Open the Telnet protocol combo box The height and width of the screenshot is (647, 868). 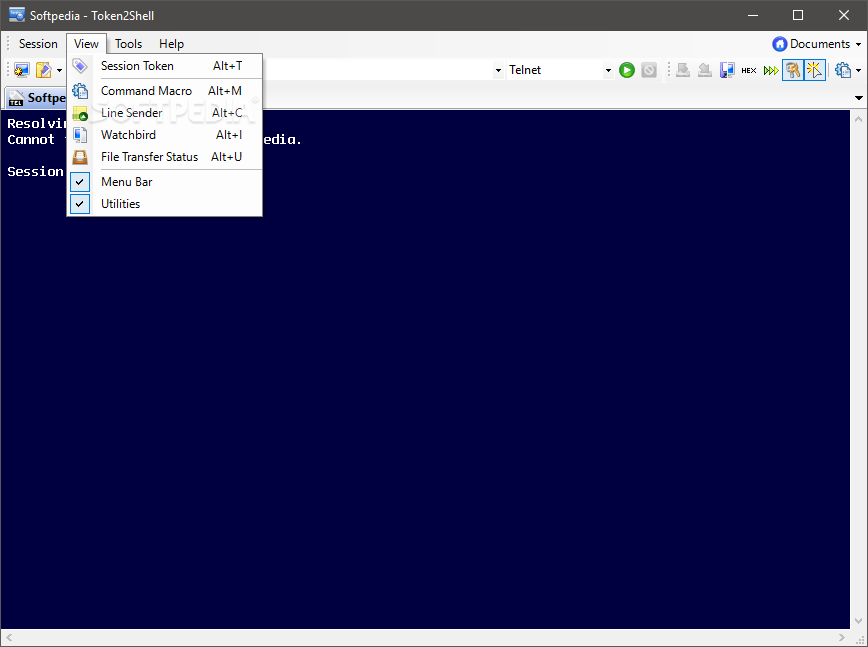(x=560, y=70)
